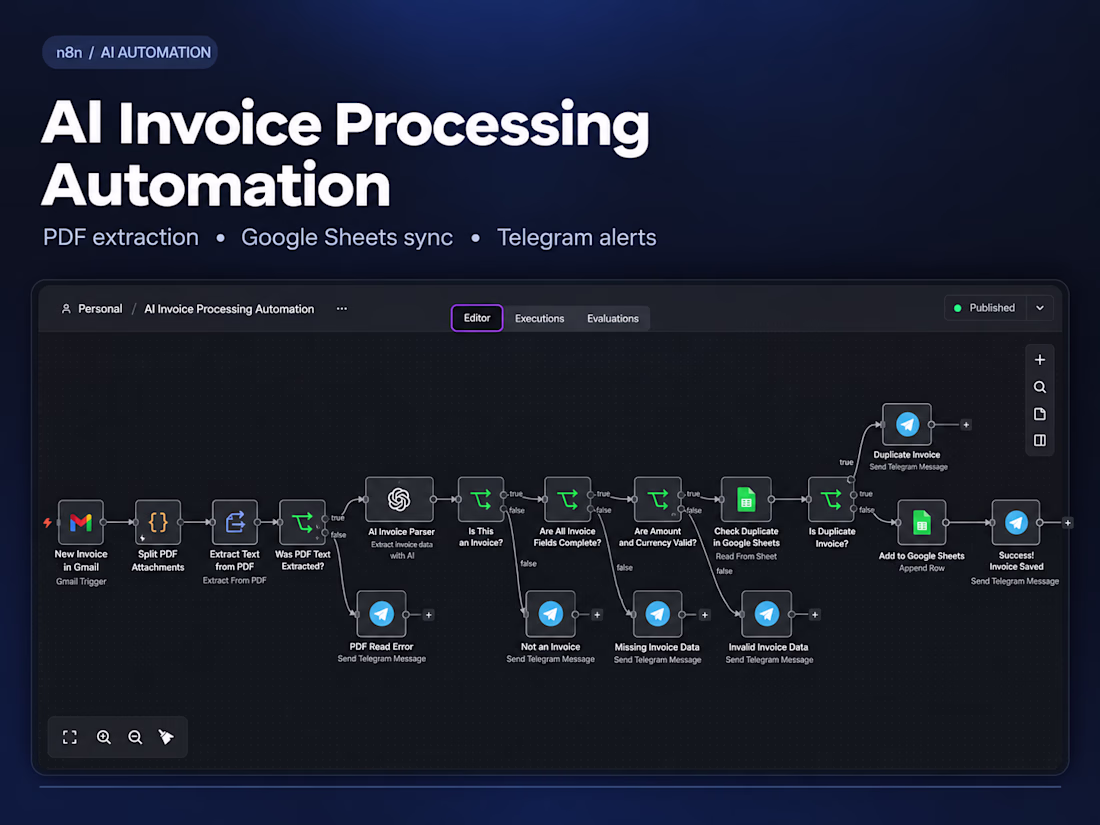1100x825 pixels.
Task: Click the zoom out magnifier icon
Action: click(135, 737)
